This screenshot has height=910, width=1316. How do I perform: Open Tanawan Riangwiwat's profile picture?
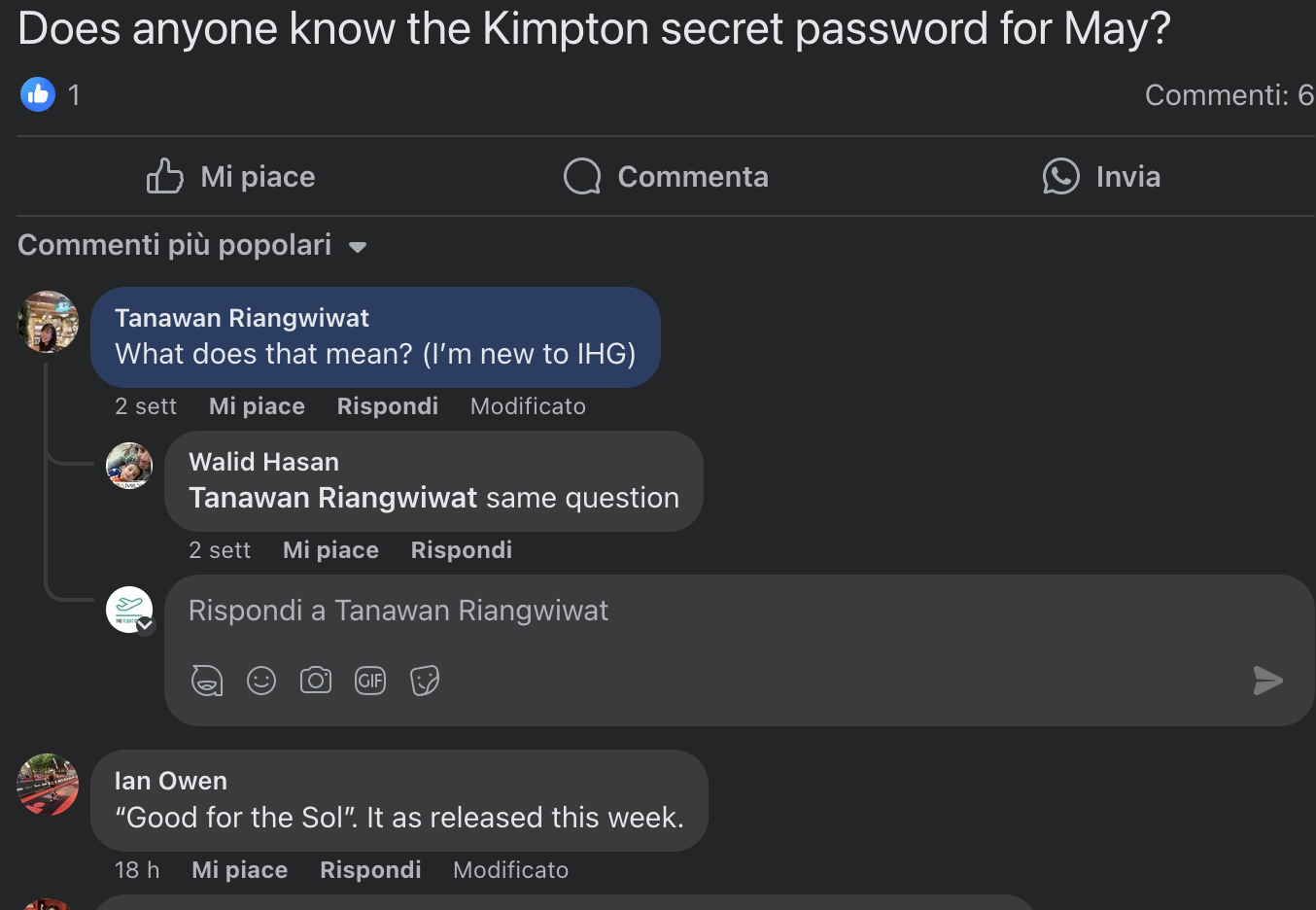pos(48,322)
